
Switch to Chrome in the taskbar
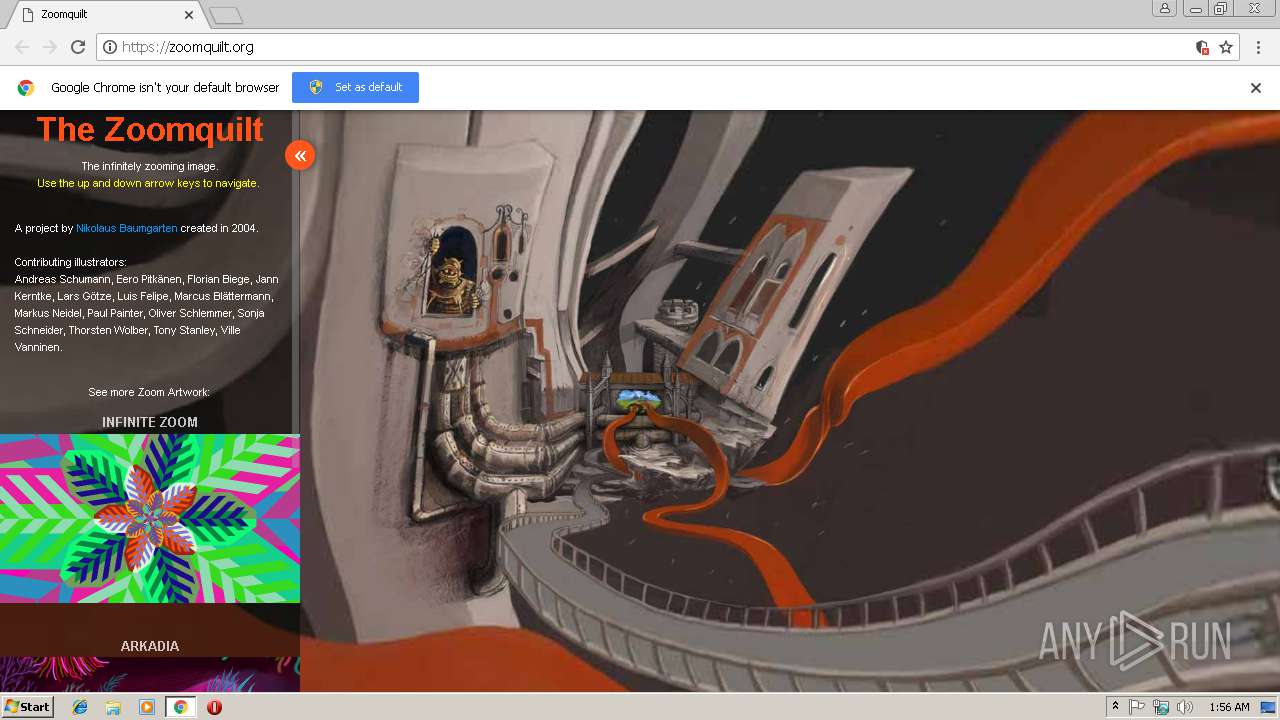(180, 707)
